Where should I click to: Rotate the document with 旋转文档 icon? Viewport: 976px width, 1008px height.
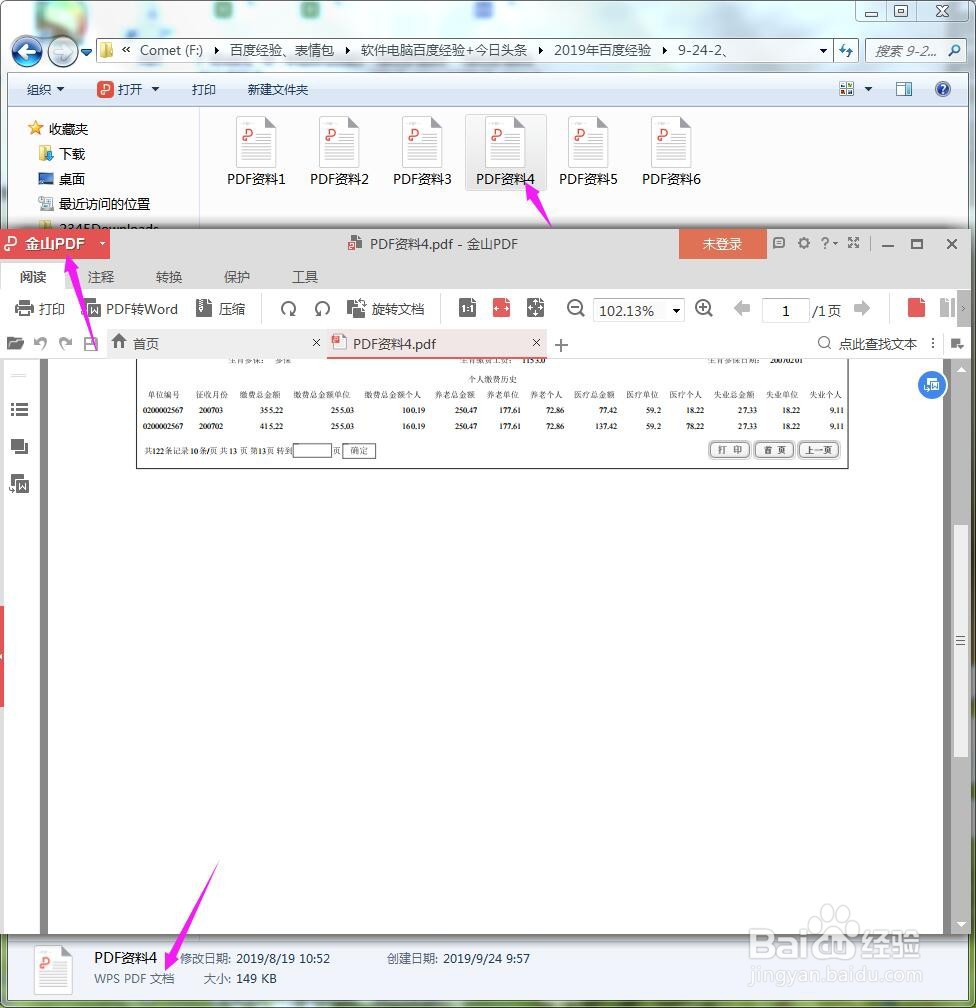384,308
